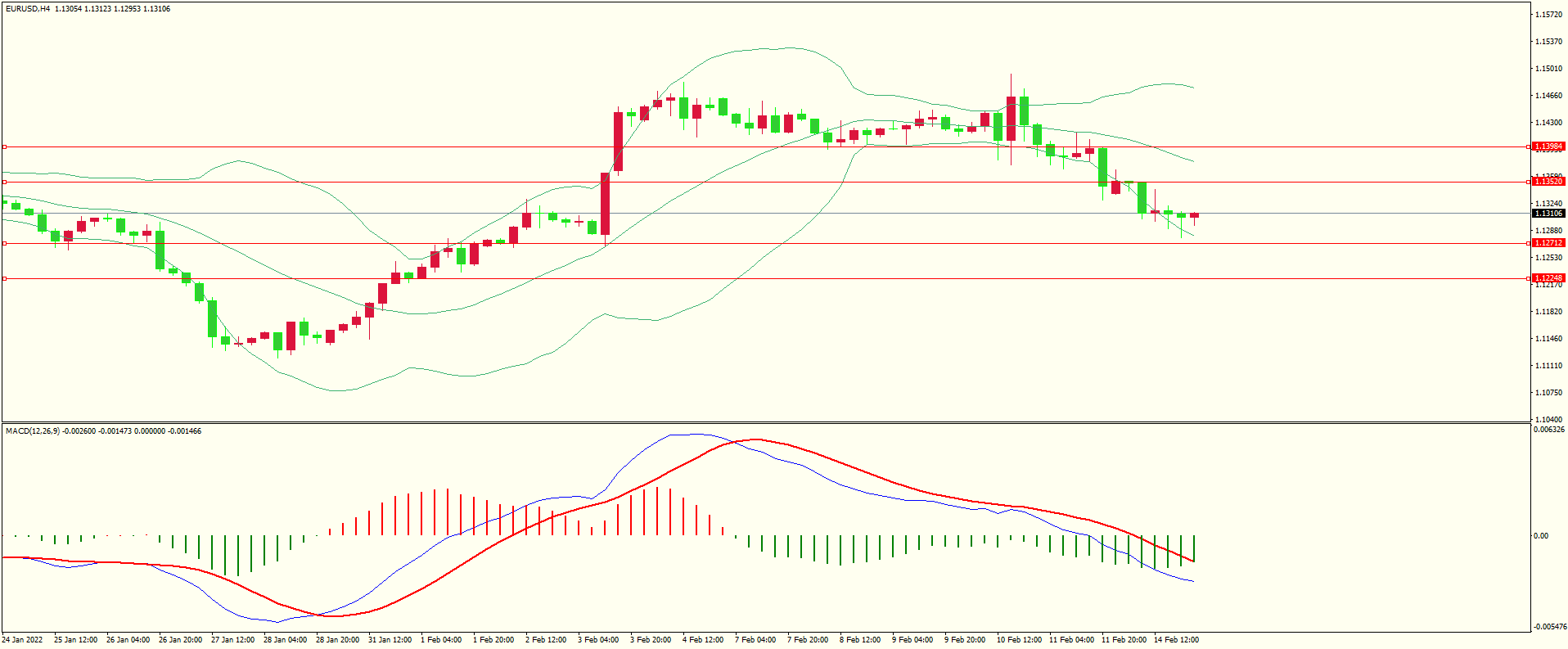Click the MACD scale maximum 0.006326 label
Image resolution: width=1568 pixels, height=649 pixels.
(x=1549, y=430)
